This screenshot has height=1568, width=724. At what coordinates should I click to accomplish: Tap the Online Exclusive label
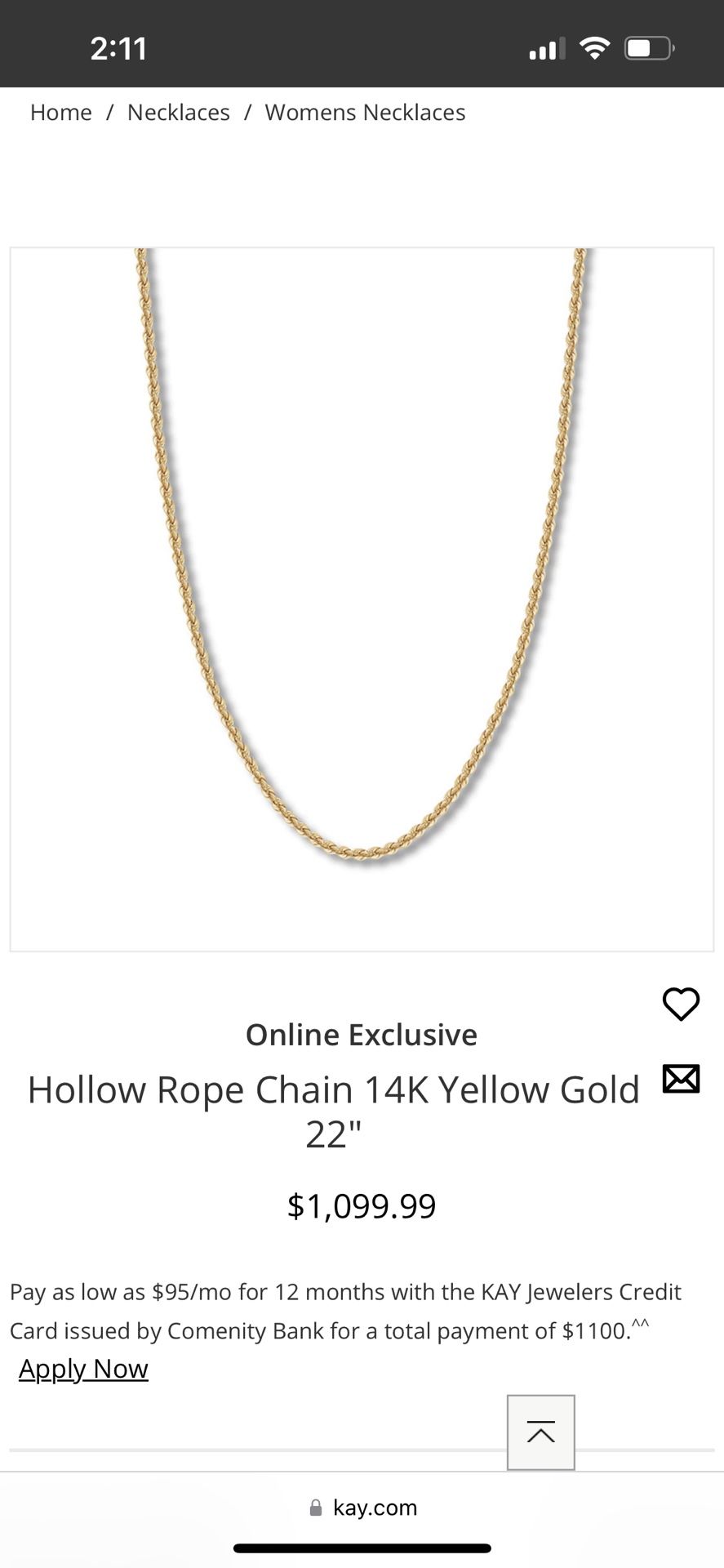click(362, 1035)
